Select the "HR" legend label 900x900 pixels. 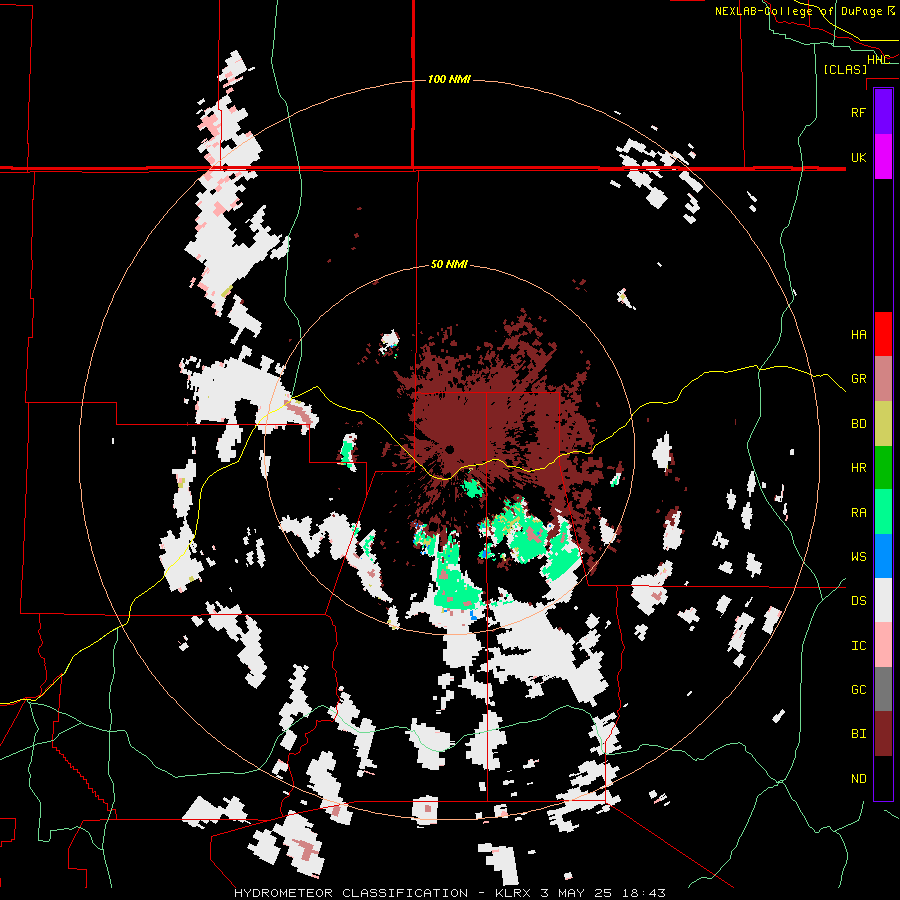pyautogui.click(x=858, y=468)
